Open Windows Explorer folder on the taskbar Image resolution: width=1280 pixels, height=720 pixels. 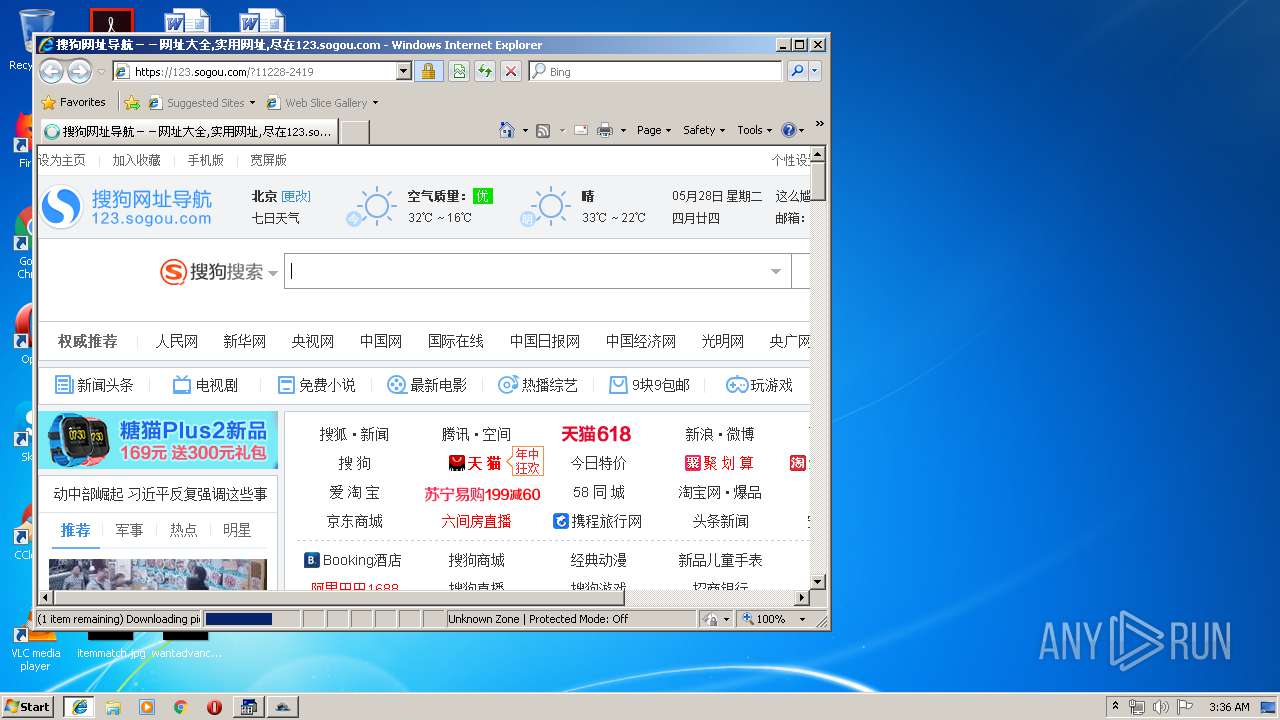point(113,707)
